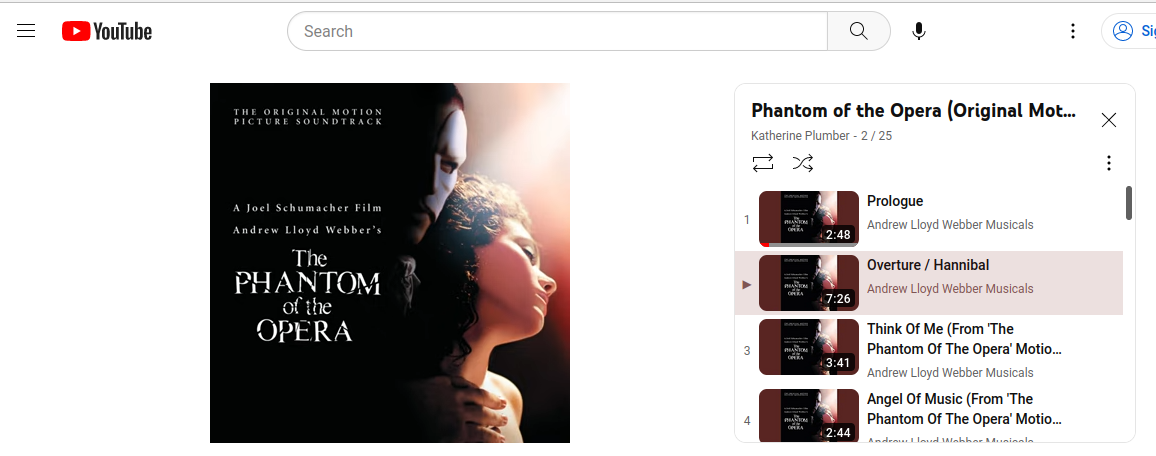Play Think Of Me track
The image size is (1156, 456).
coord(929,349)
